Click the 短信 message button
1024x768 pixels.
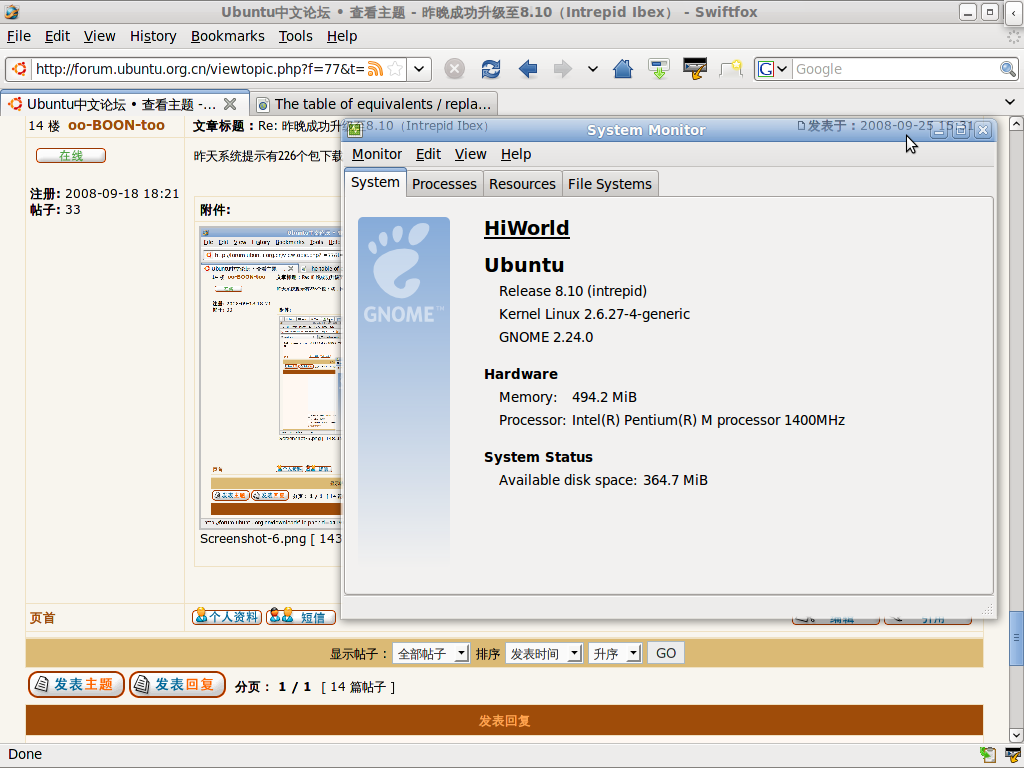300,616
